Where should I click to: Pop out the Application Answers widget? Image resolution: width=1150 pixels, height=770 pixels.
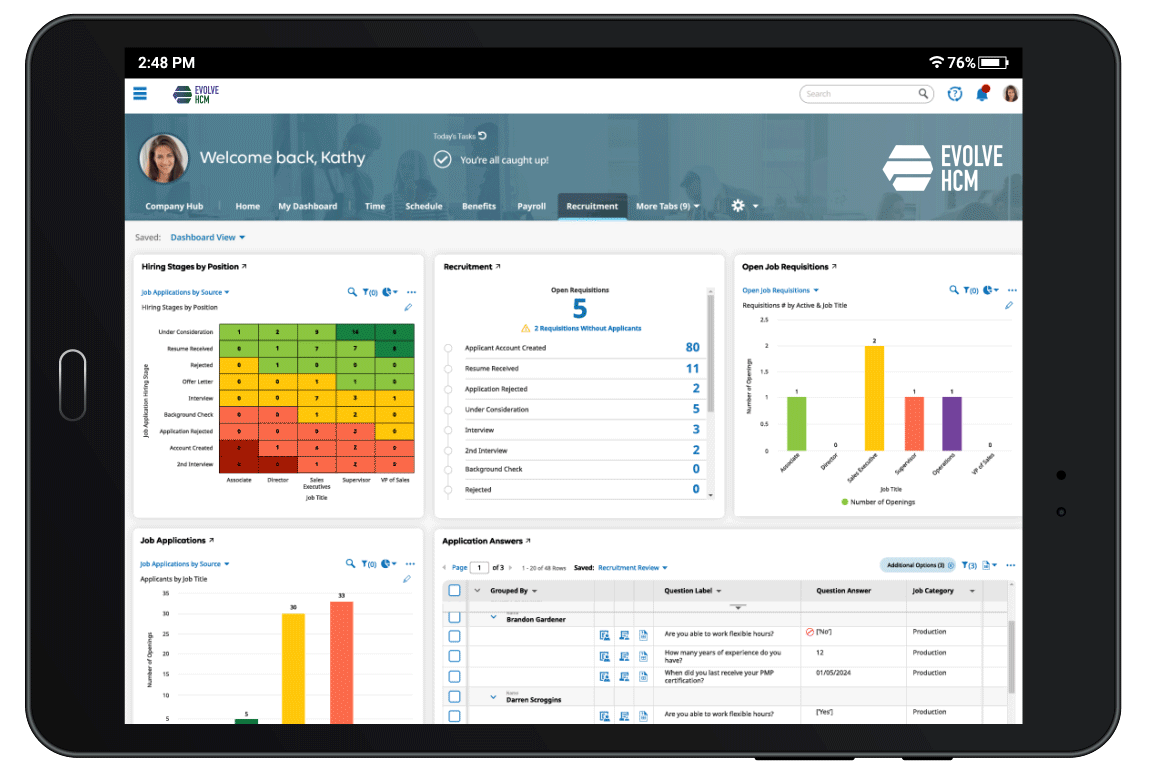[527, 540]
